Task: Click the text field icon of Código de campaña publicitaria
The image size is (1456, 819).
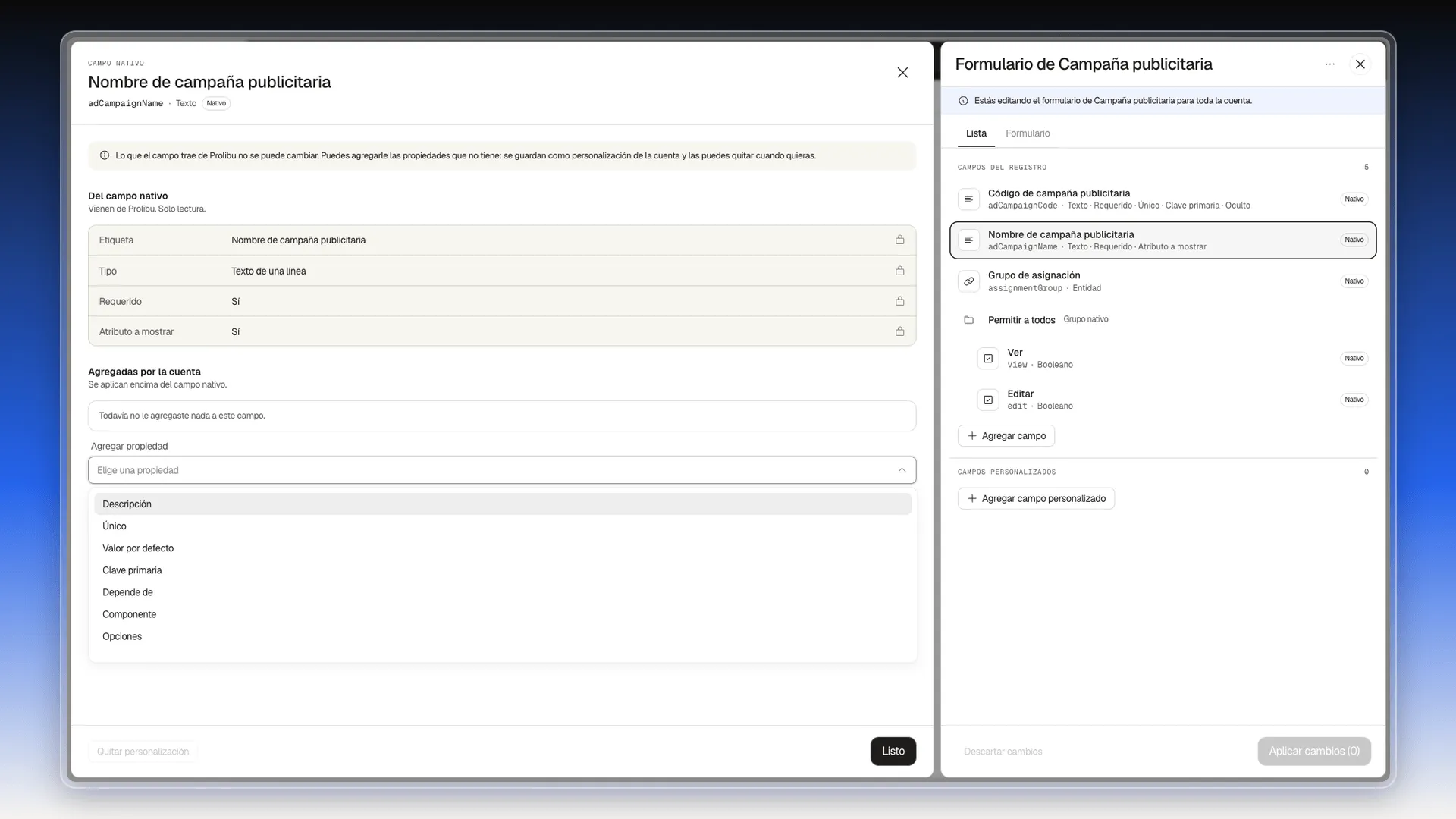Action: point(968,199)
